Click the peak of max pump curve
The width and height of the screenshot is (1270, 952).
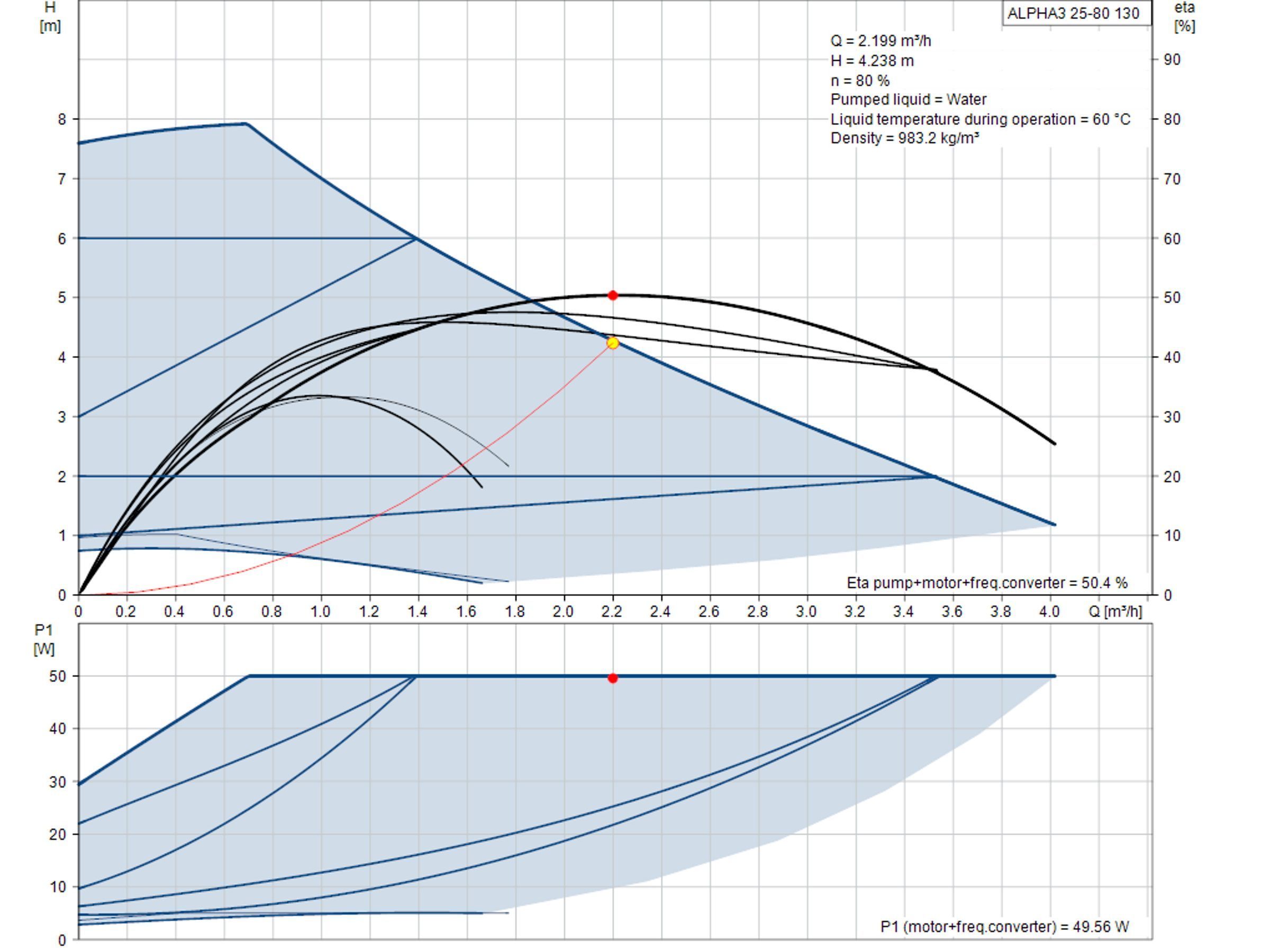(x=246, y=123)
